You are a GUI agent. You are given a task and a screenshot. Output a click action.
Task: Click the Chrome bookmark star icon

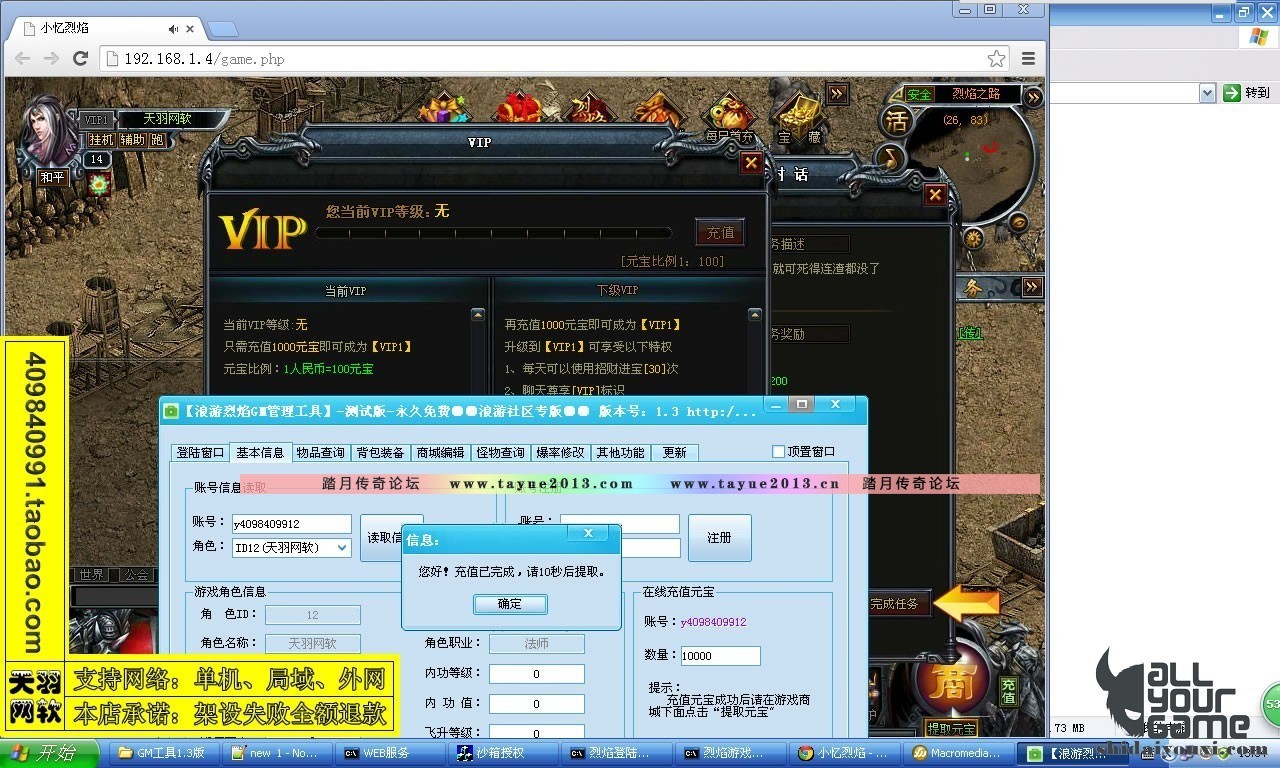coord(996,59)
